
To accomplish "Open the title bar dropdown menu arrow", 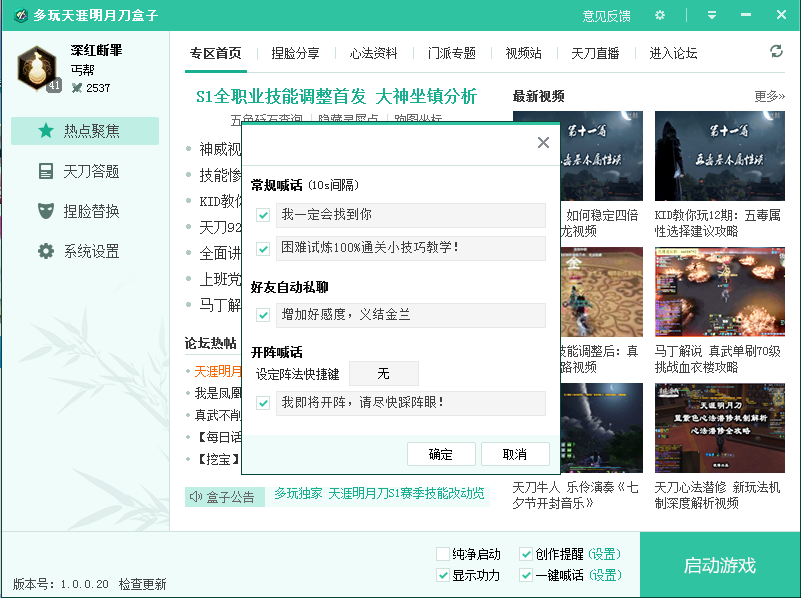I will 712,15.
